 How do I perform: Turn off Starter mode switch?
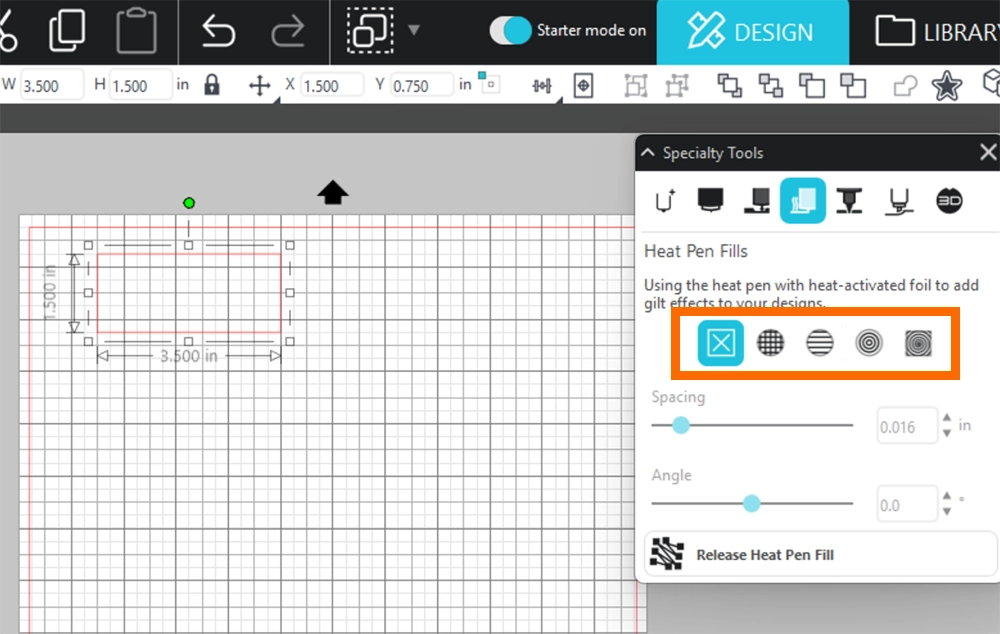(x=510, y=30)
